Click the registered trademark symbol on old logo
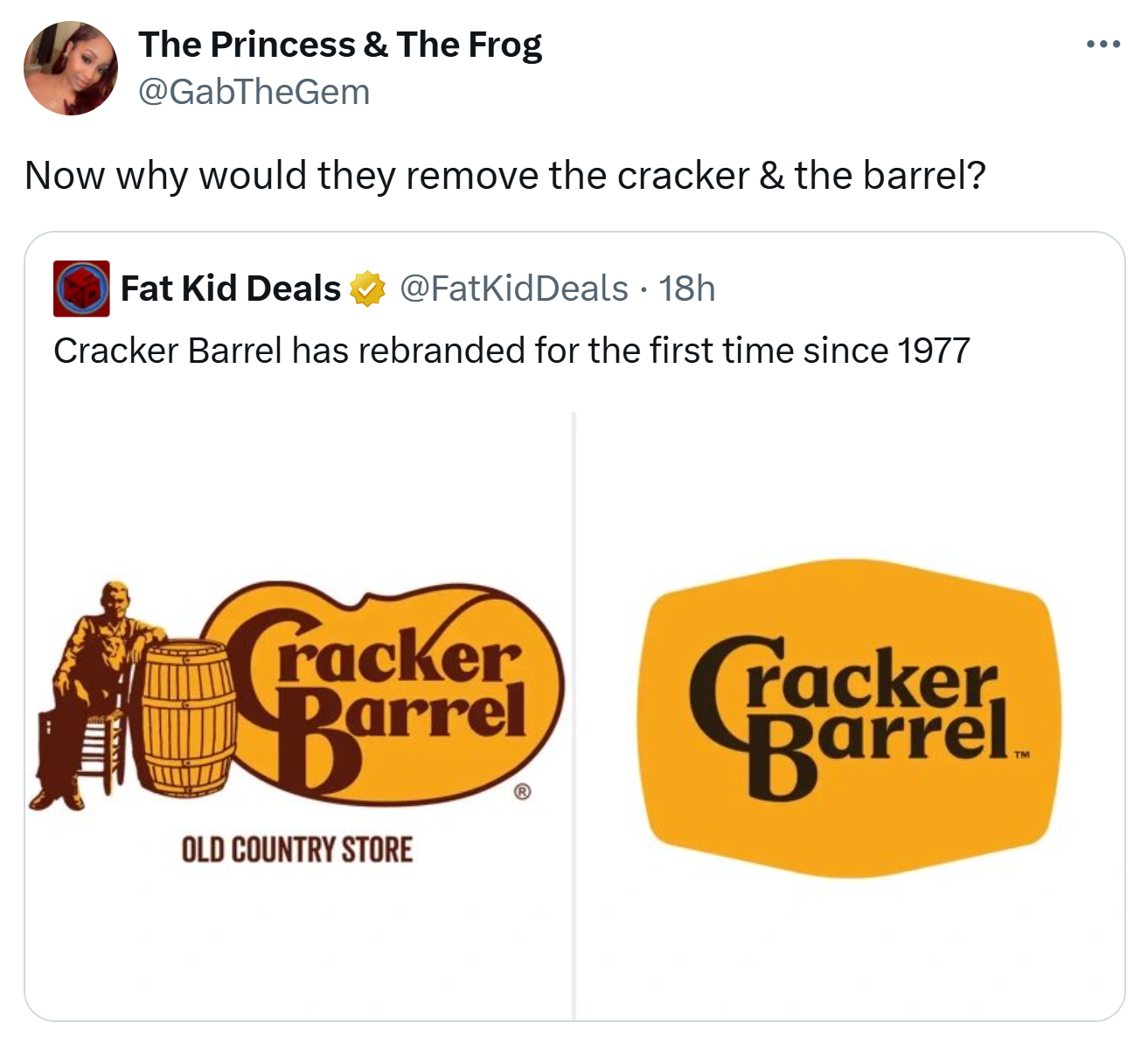The width and height of the screenshot is (1148, 1043). 522,792
